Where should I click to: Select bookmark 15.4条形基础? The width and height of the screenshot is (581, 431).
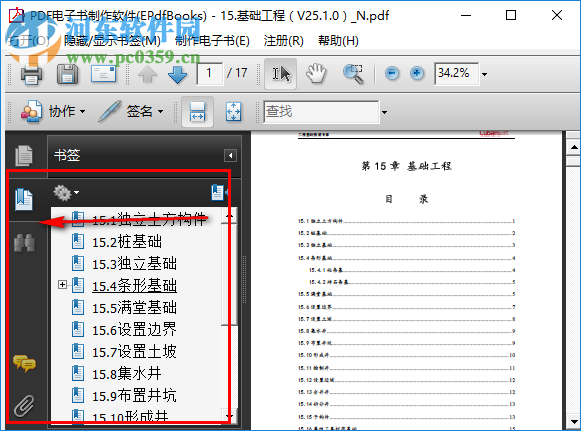click(135, 286)
